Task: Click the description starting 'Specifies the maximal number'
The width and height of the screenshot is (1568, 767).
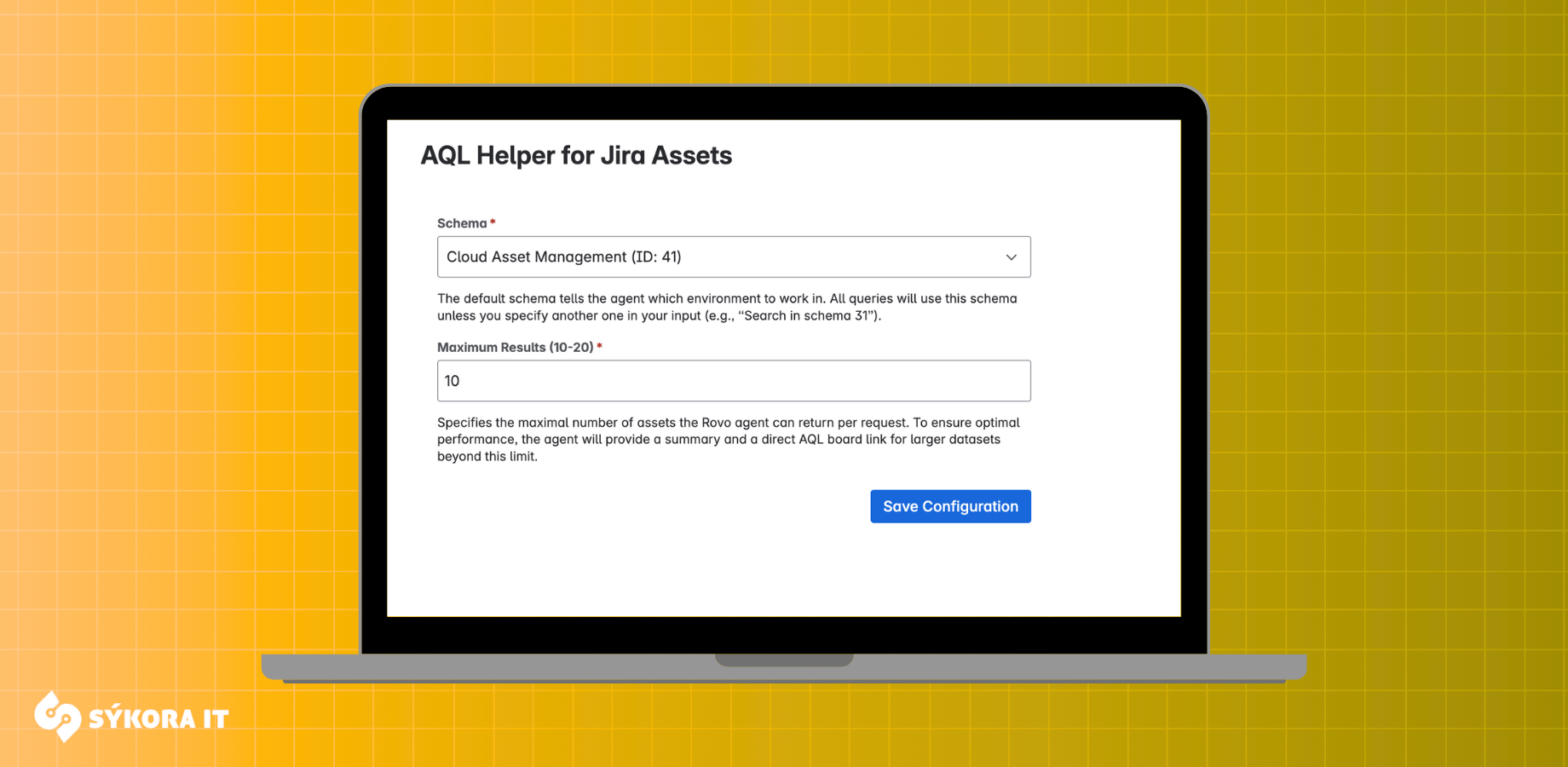Action: [729, 439]
